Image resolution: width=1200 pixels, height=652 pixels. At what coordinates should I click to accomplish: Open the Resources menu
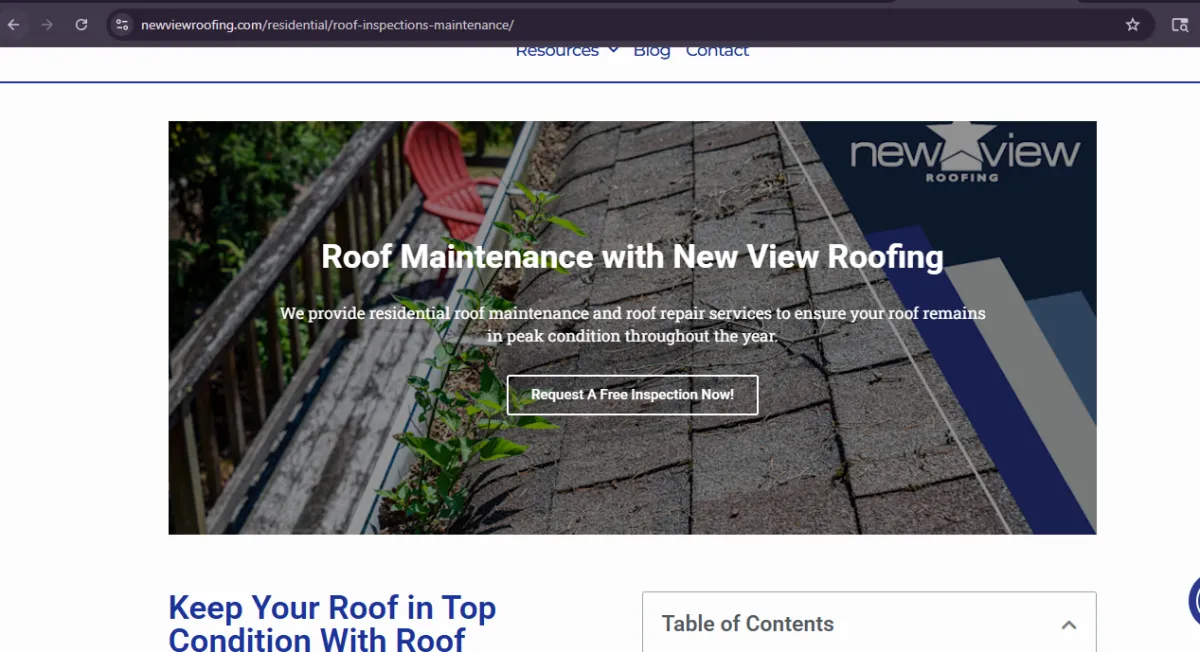click(x=557, y=50)
